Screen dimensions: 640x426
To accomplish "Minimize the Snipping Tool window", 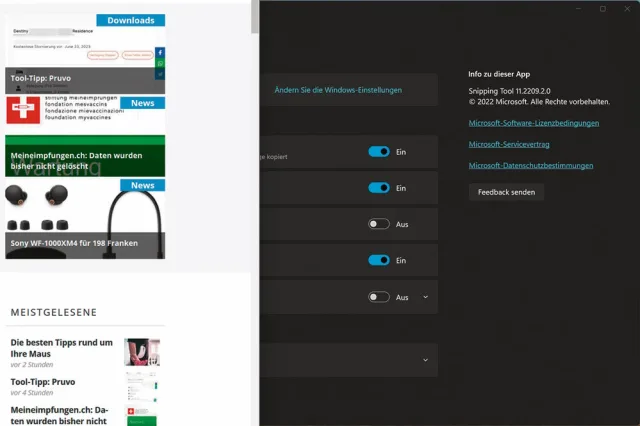I will point(578,9).
